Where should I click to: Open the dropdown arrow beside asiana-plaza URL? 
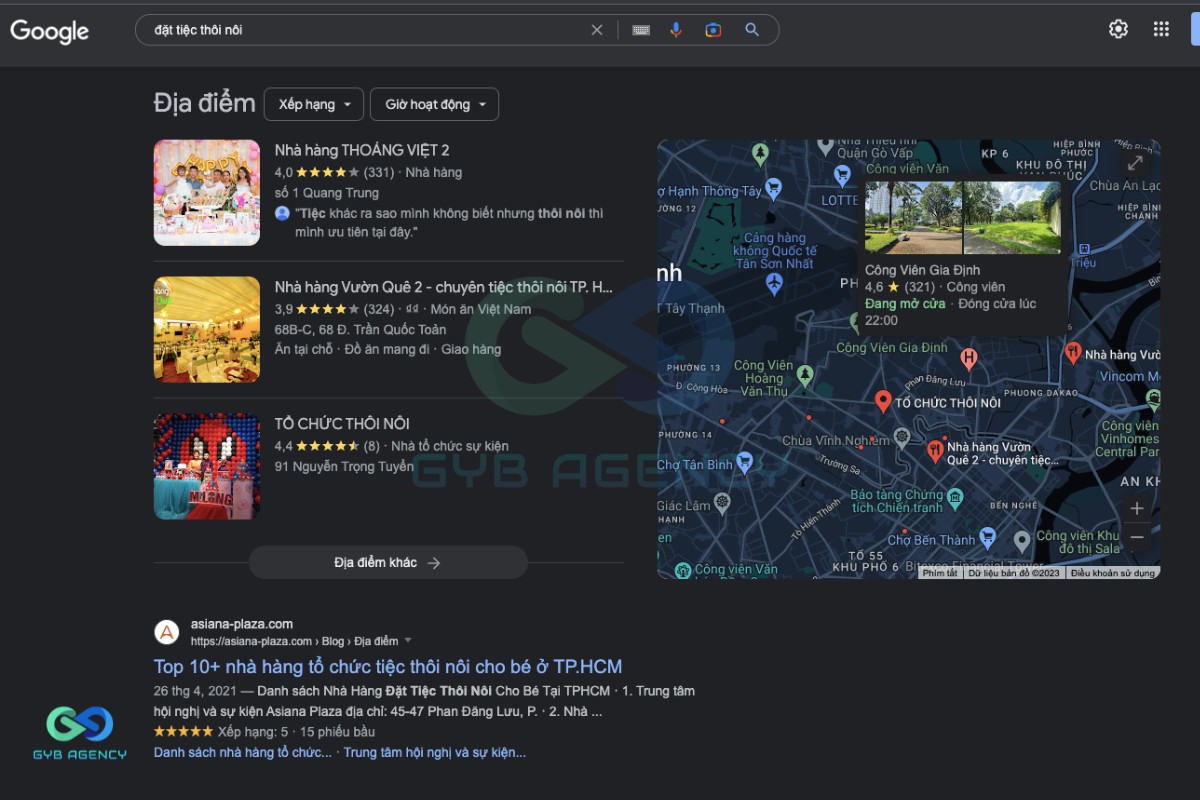point(408,641)
